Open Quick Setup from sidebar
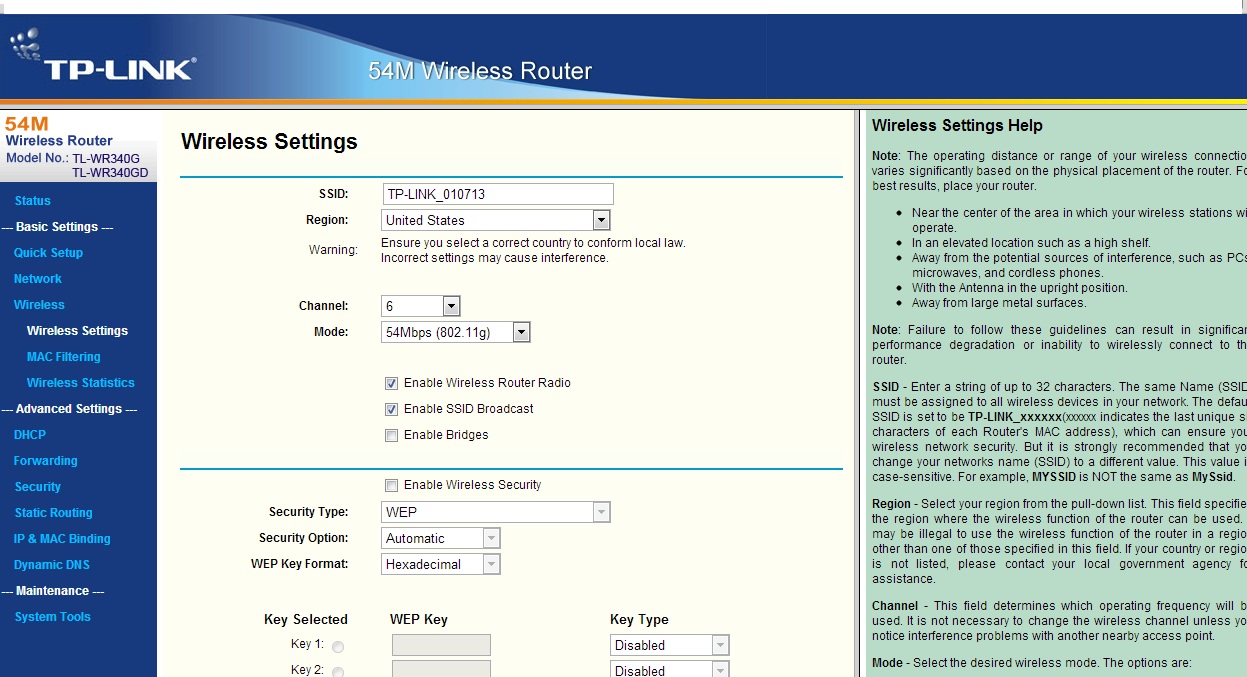1247x677 pixels. coord(48,253)
